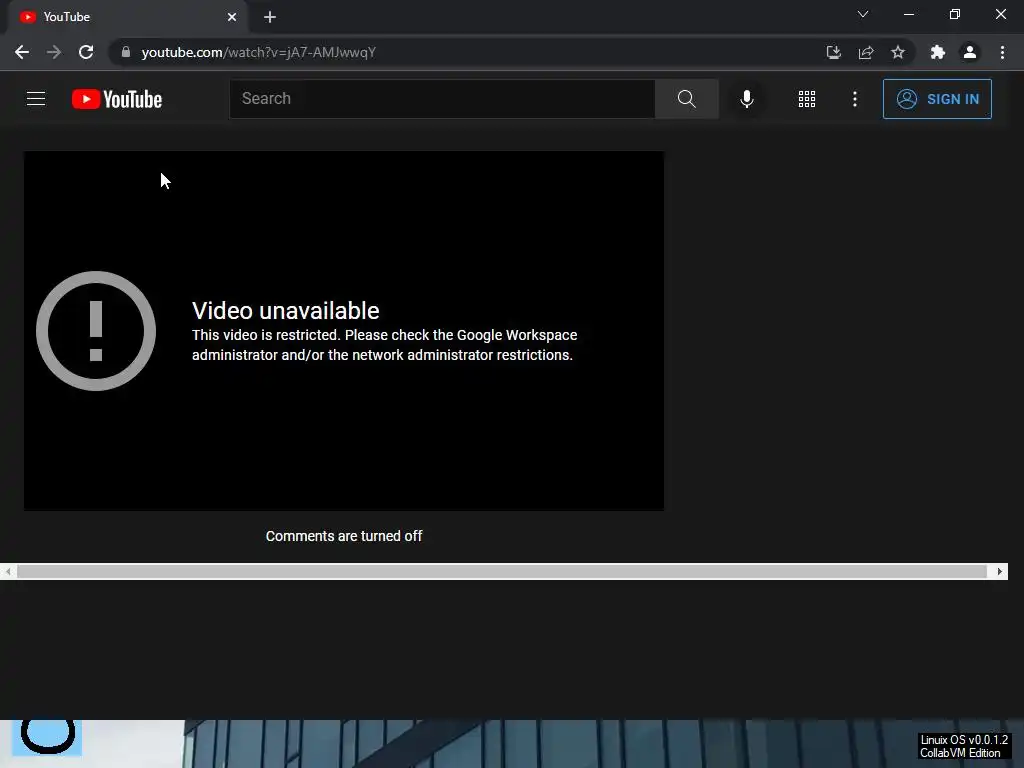1024x768 pixels.
Task: Go forward using the browser forward arrow
Action: (x=54, y=52)
